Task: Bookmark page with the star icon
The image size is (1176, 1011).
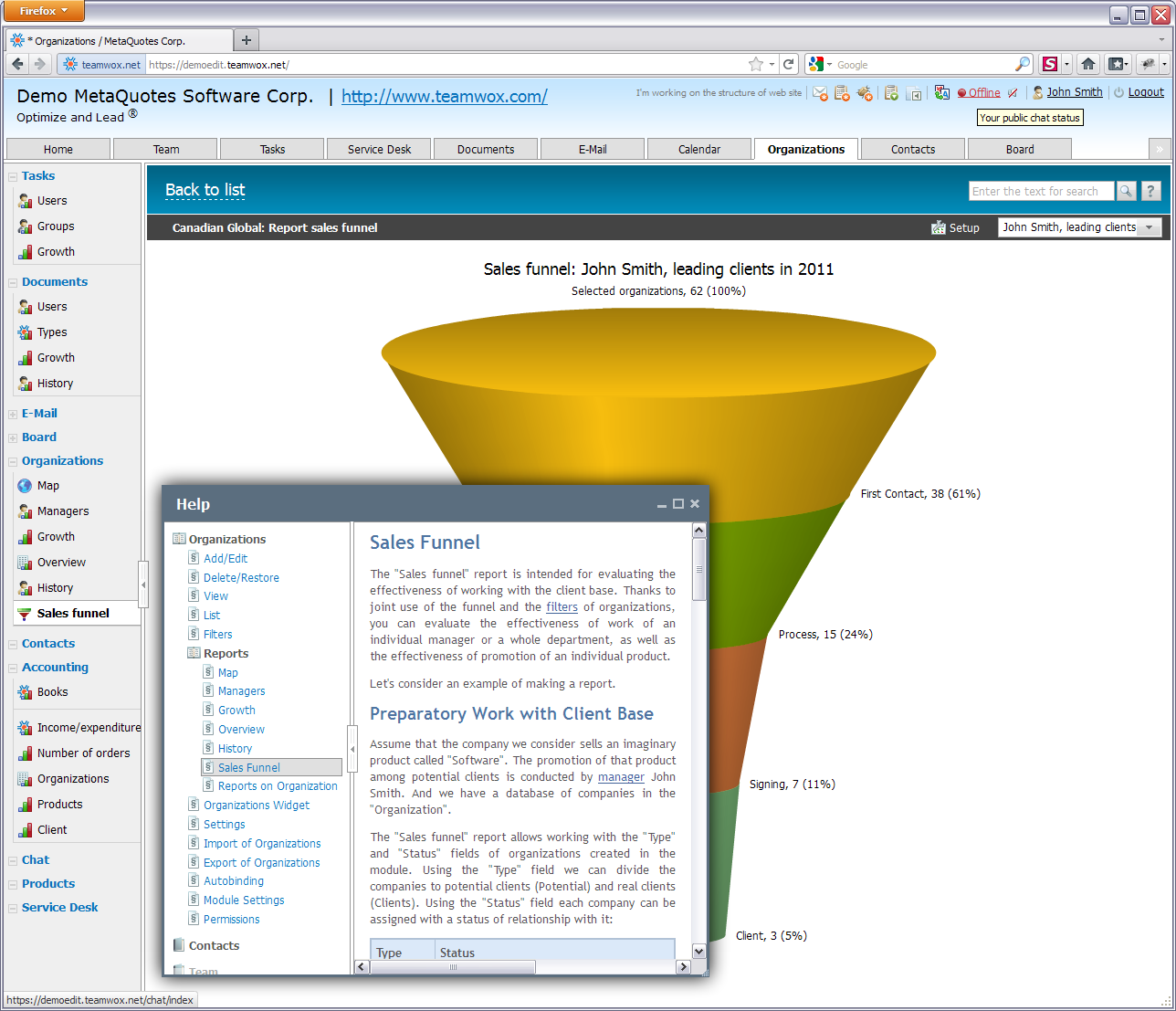Action: click(x=755, y=64)
